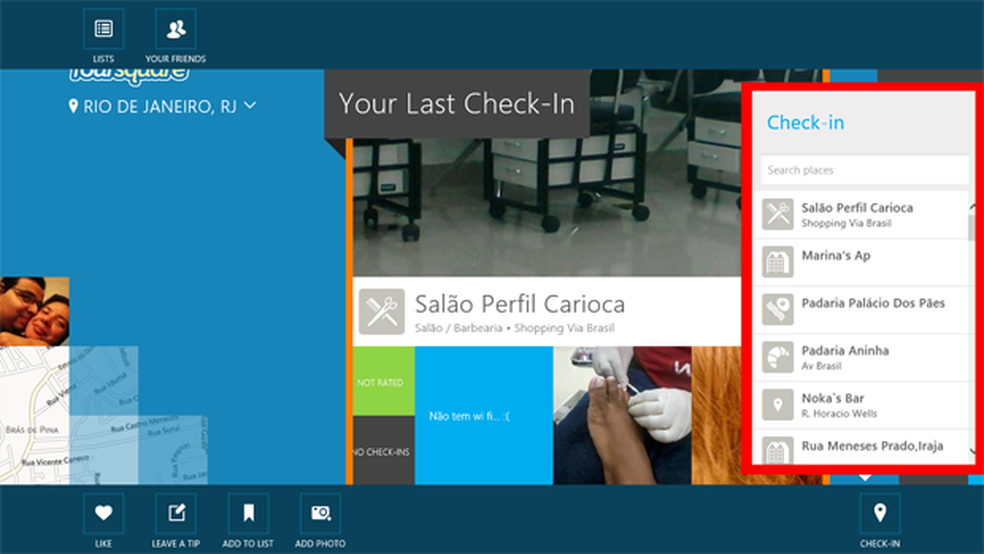The image size is (984, 554).
Task: Click croissant icon next to Padaria Aninha
Action: pos(778,357)
